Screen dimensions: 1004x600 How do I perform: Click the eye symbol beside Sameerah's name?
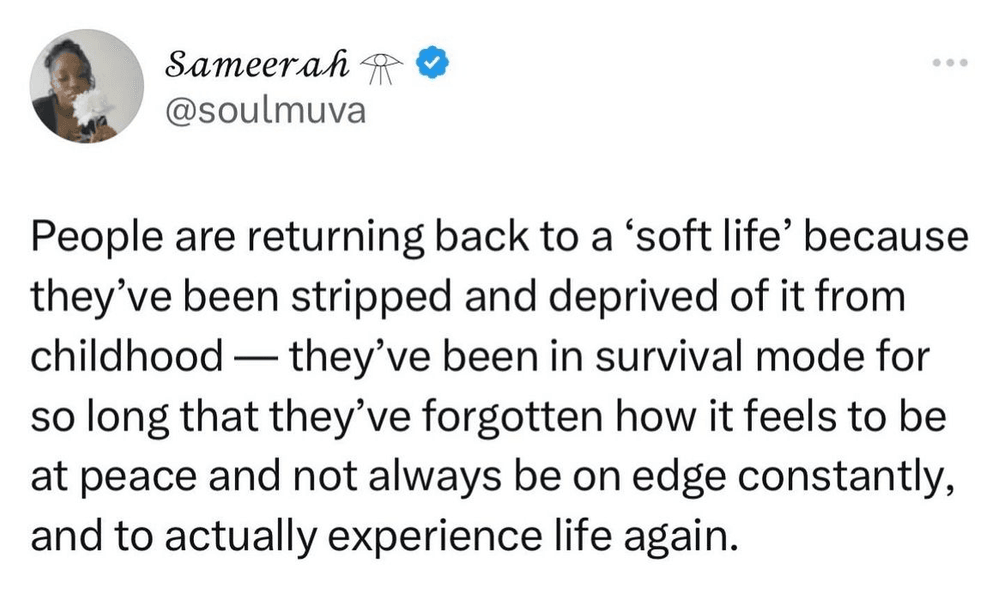pyautogui.click(x=382, y=68)
